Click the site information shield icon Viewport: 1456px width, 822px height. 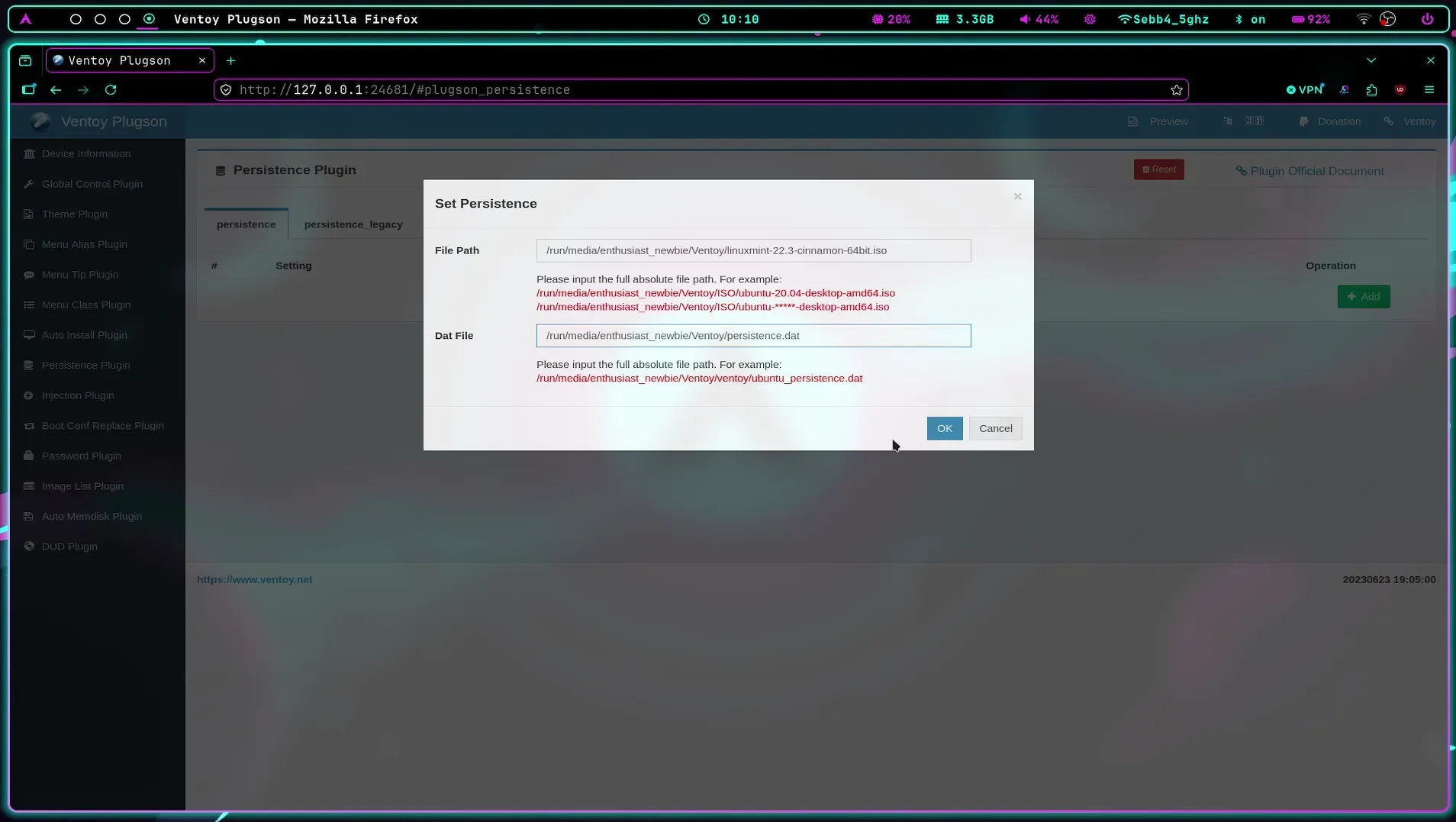226,90
